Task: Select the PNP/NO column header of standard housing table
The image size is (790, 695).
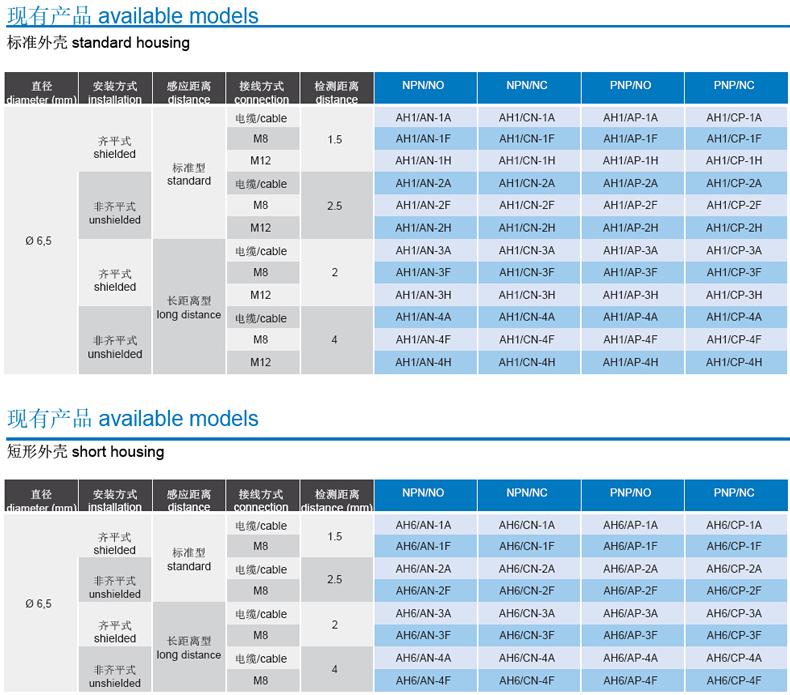Action: [x=630, y=86]
